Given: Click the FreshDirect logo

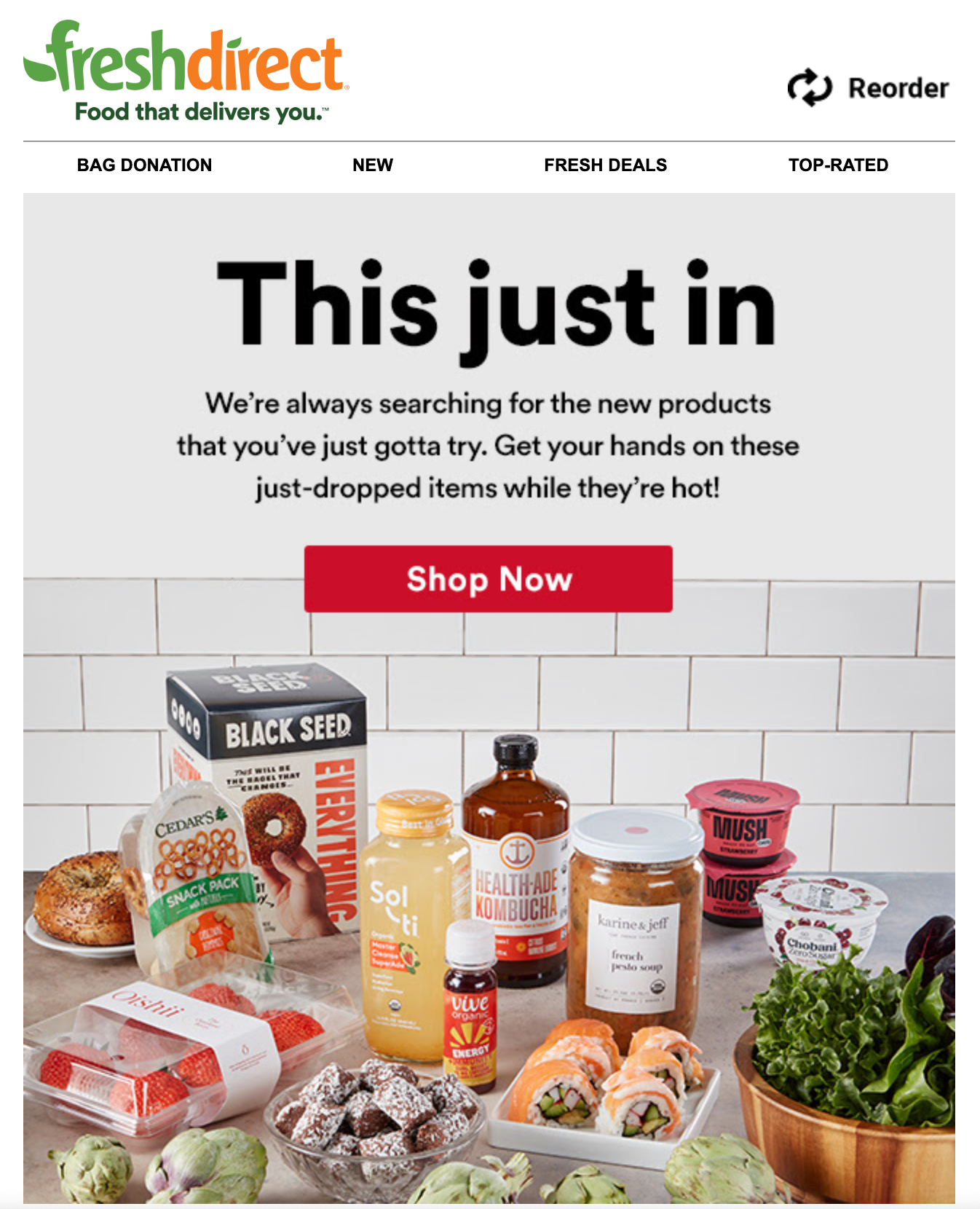Looking at the screenshot, I should click(186, 71).
